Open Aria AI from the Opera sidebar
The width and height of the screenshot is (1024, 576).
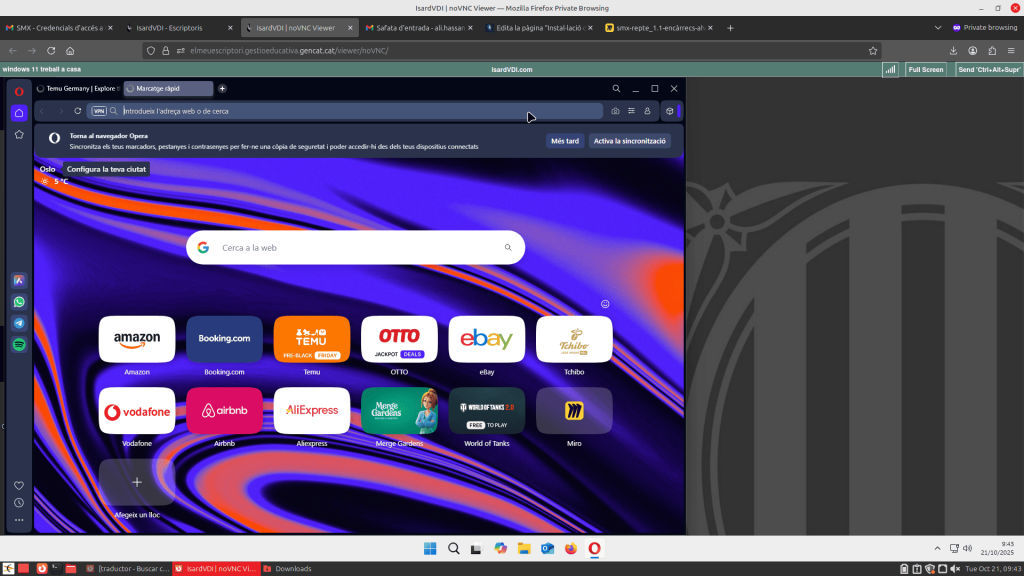point(19,281)
